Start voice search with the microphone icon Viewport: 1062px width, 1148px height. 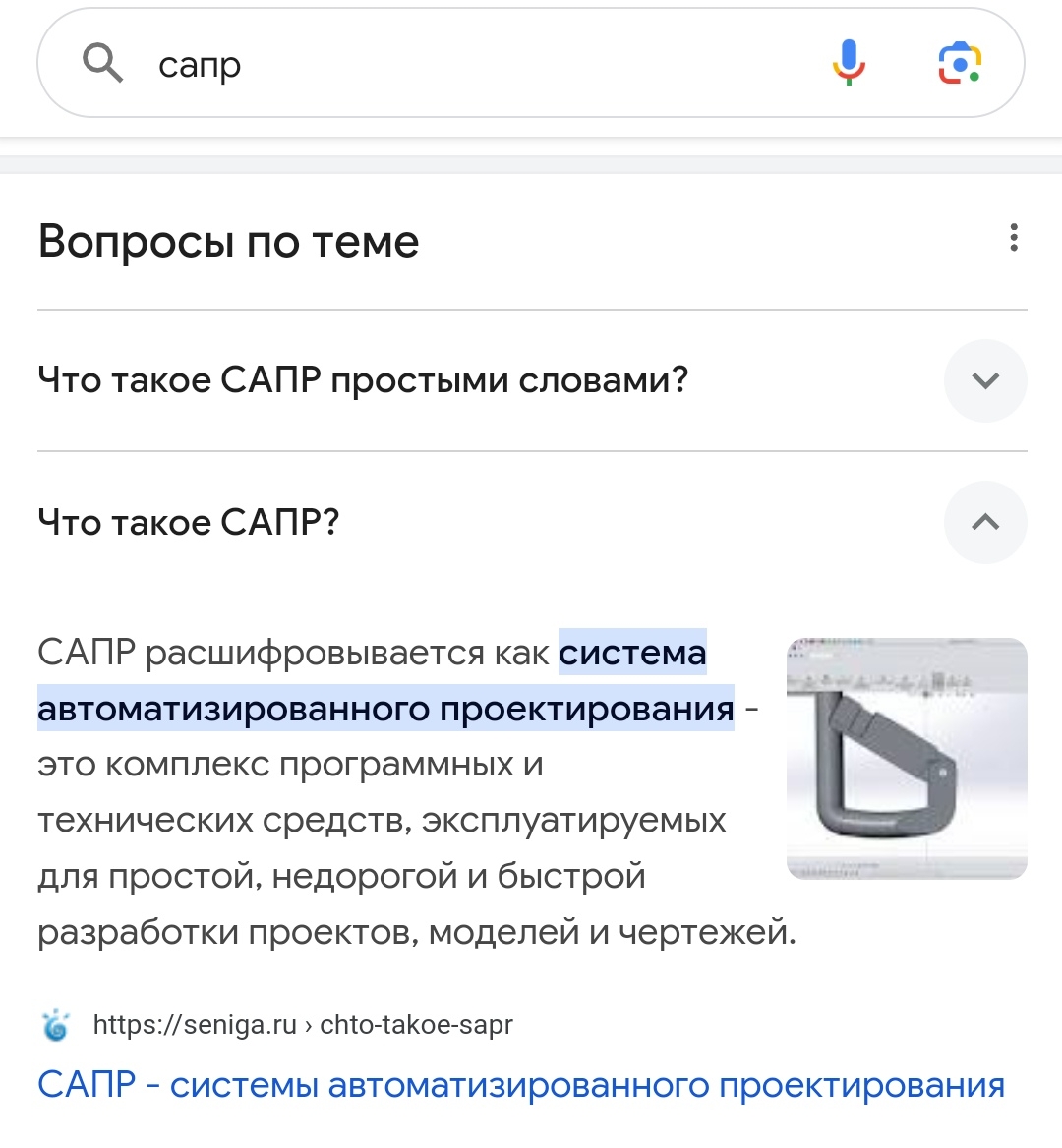pos(849,62)
